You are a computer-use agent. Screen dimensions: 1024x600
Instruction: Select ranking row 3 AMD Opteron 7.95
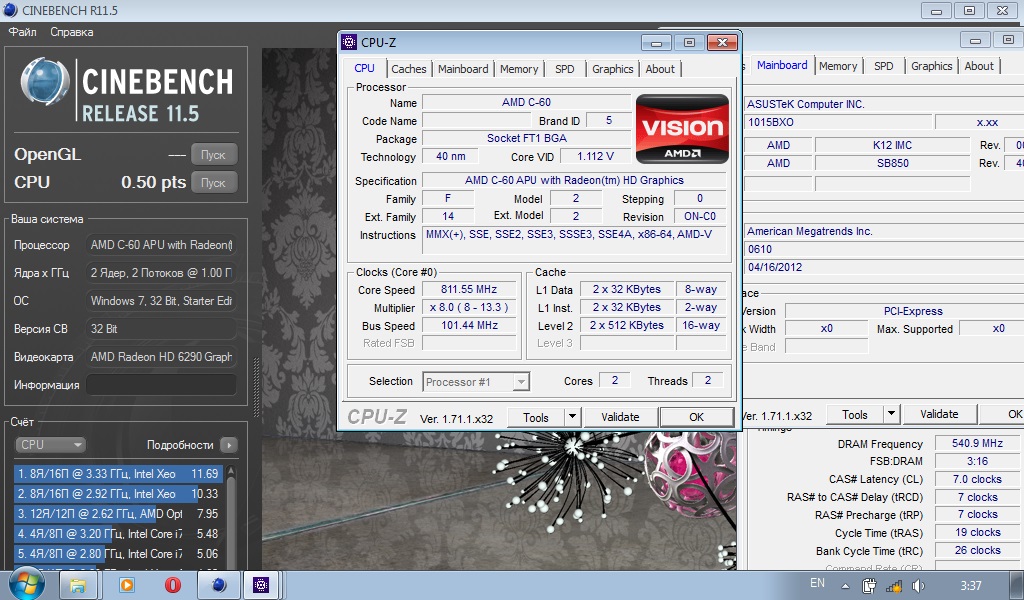[x=118, y=514]
